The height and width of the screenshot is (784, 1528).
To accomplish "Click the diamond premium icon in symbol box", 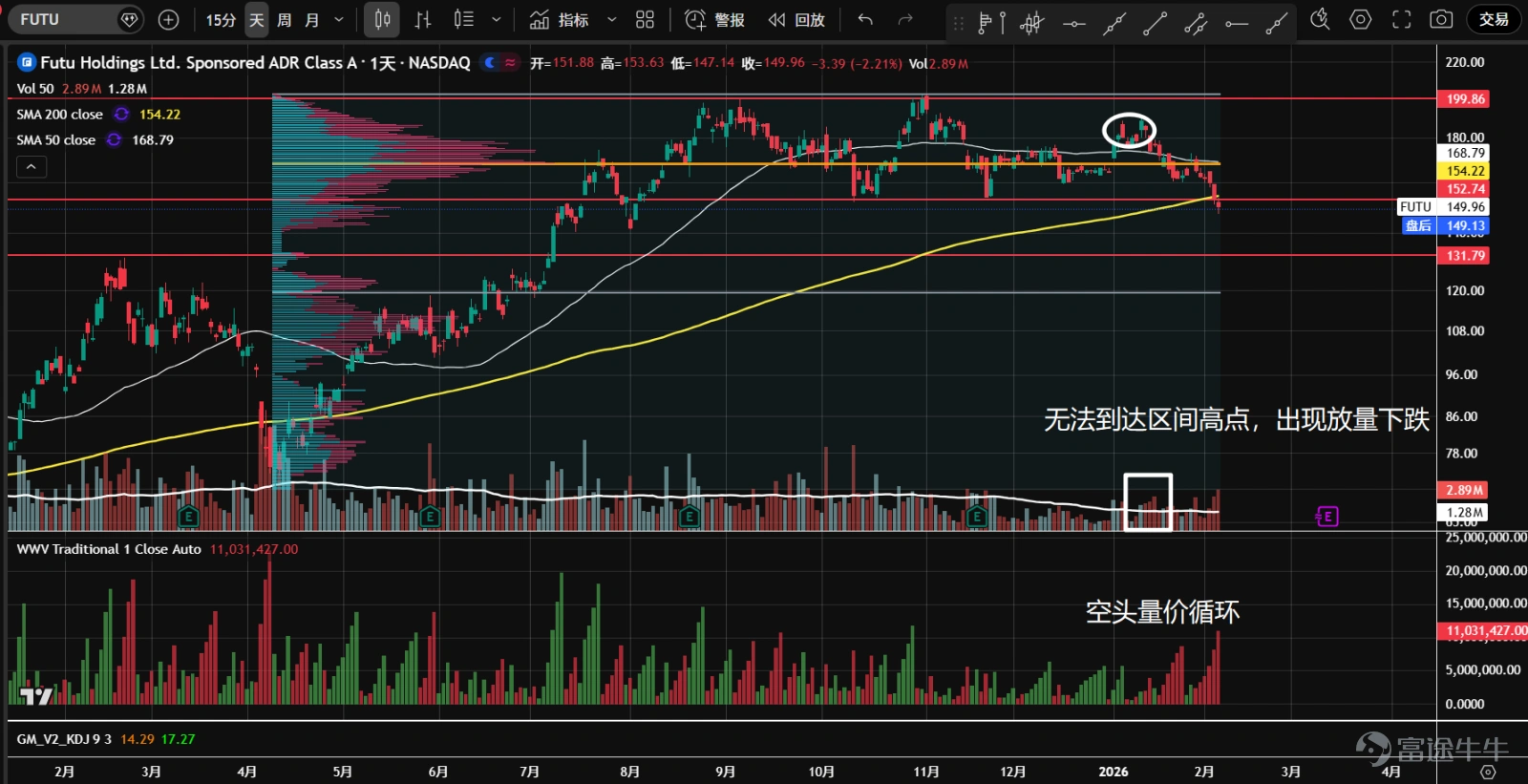I will pos(129,19).
